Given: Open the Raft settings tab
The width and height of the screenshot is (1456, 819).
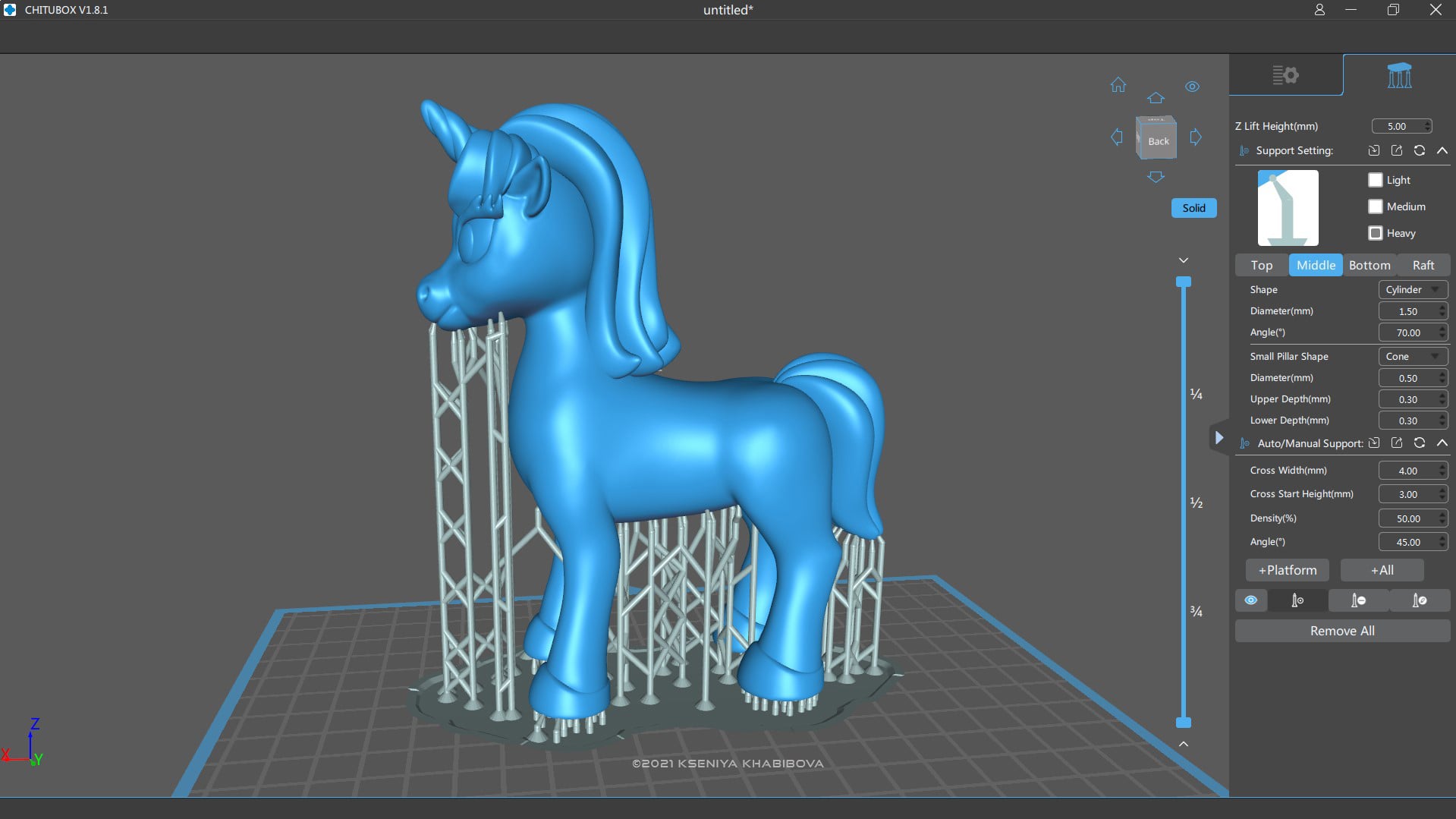Looking at the screenshot, I should (1423, 265).
